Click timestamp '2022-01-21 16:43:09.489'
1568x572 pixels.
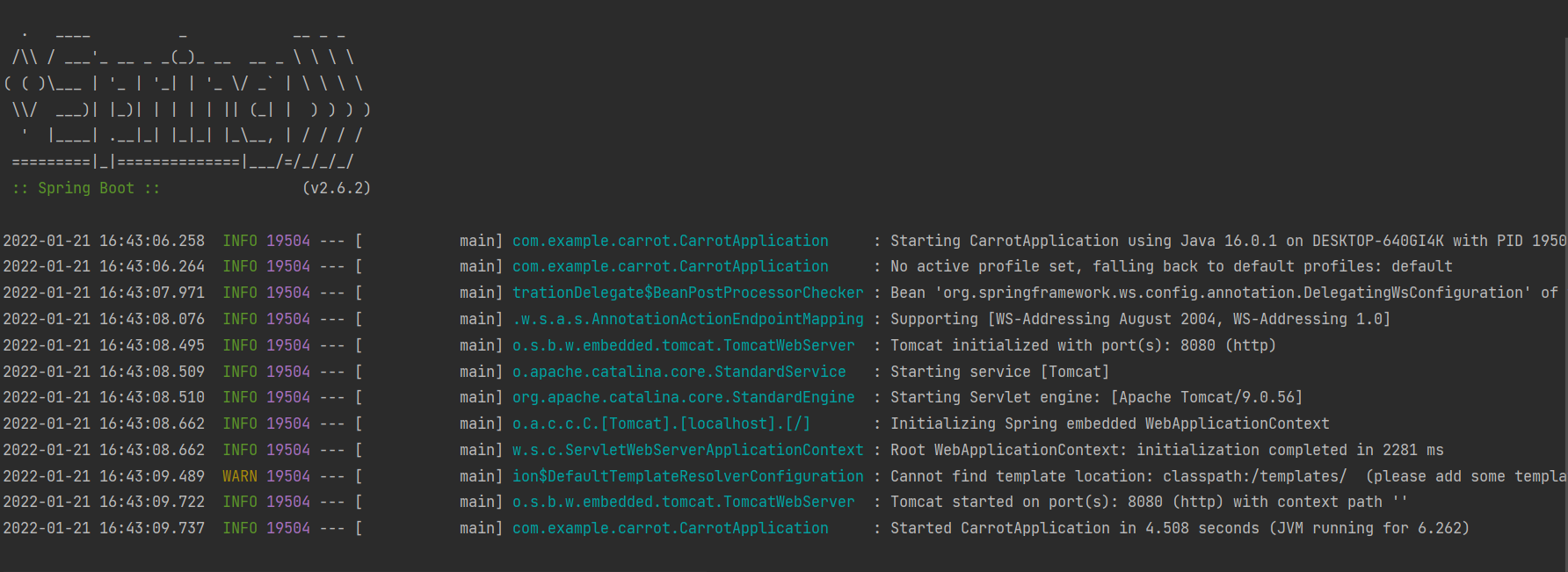coord(104,476)
